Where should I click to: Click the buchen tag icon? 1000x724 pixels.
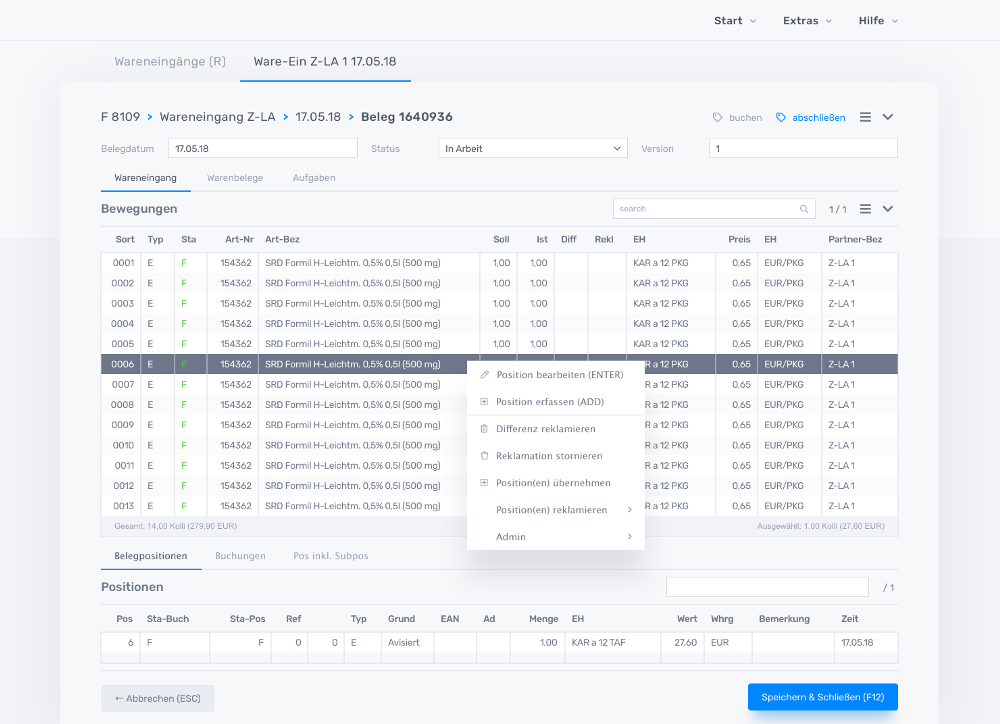click(718, 118)
